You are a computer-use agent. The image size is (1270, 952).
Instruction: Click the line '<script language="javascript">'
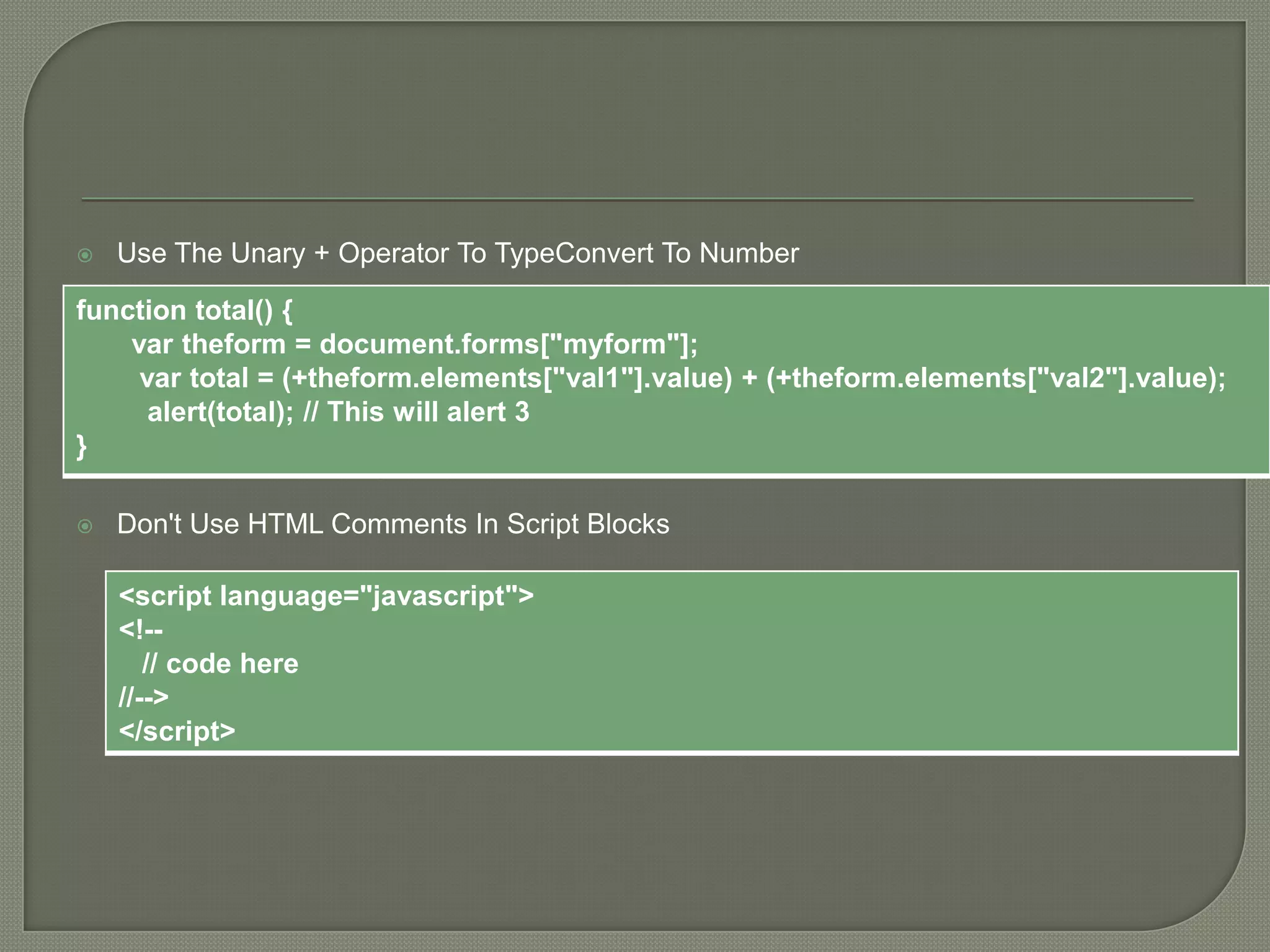(326, 596)
